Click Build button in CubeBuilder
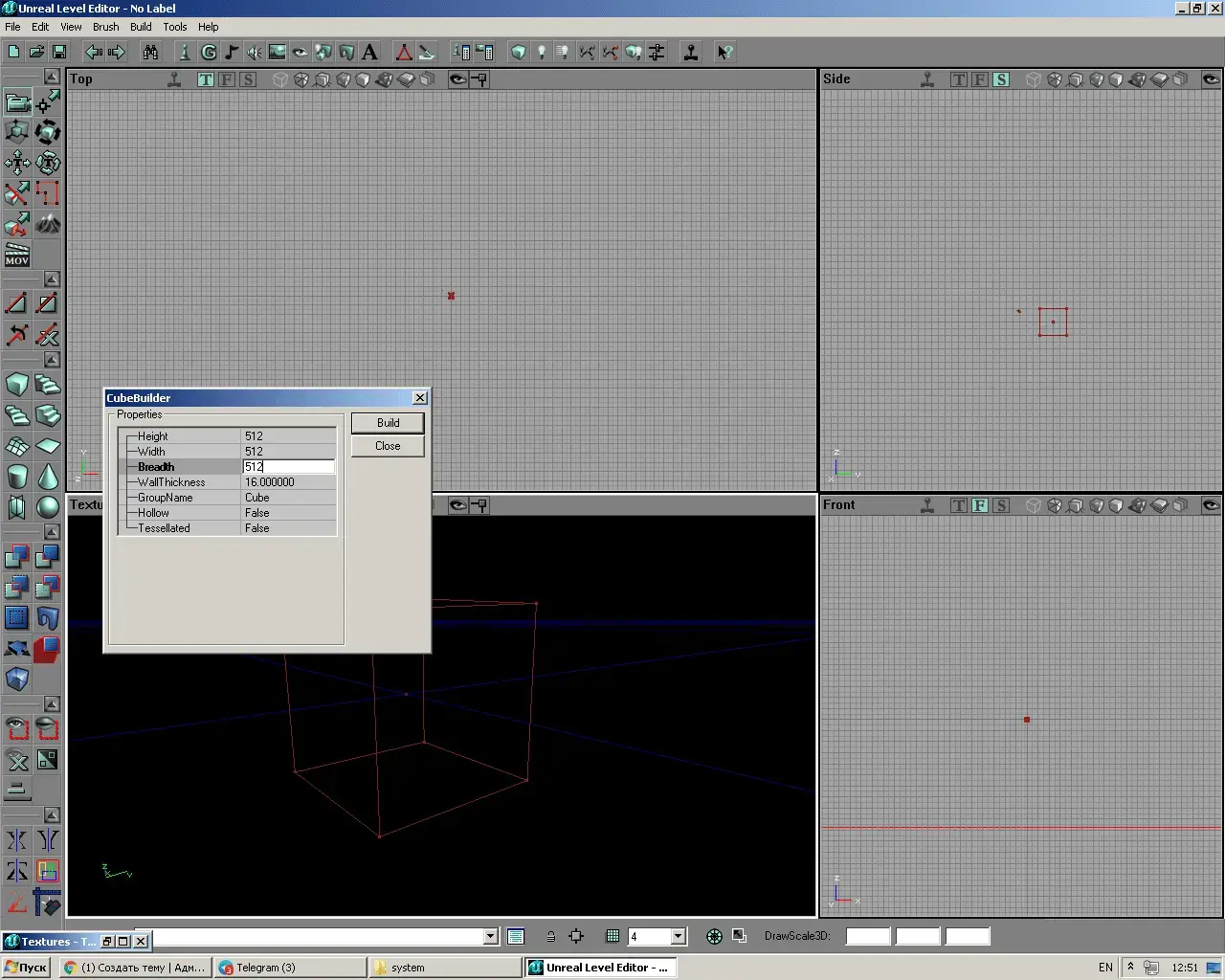The width and height of the screenshot is (1225, 980). click(388, 423)
